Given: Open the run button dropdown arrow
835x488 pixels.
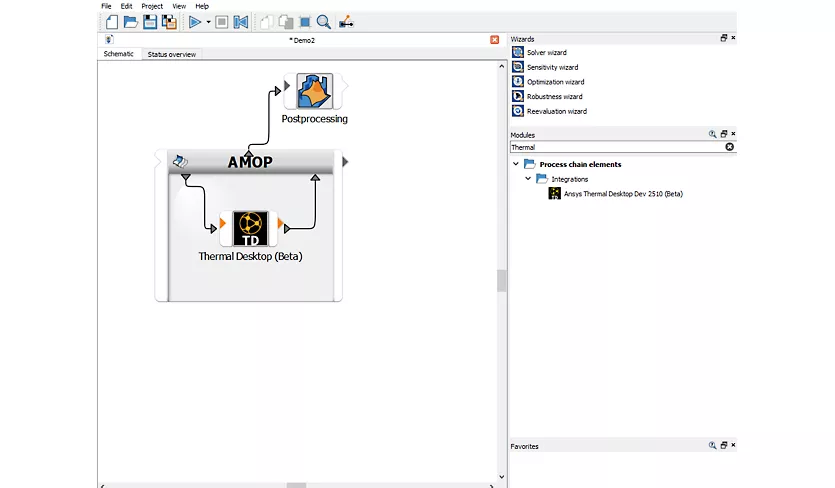Looking at the screenshot, I should coord(208,21).
